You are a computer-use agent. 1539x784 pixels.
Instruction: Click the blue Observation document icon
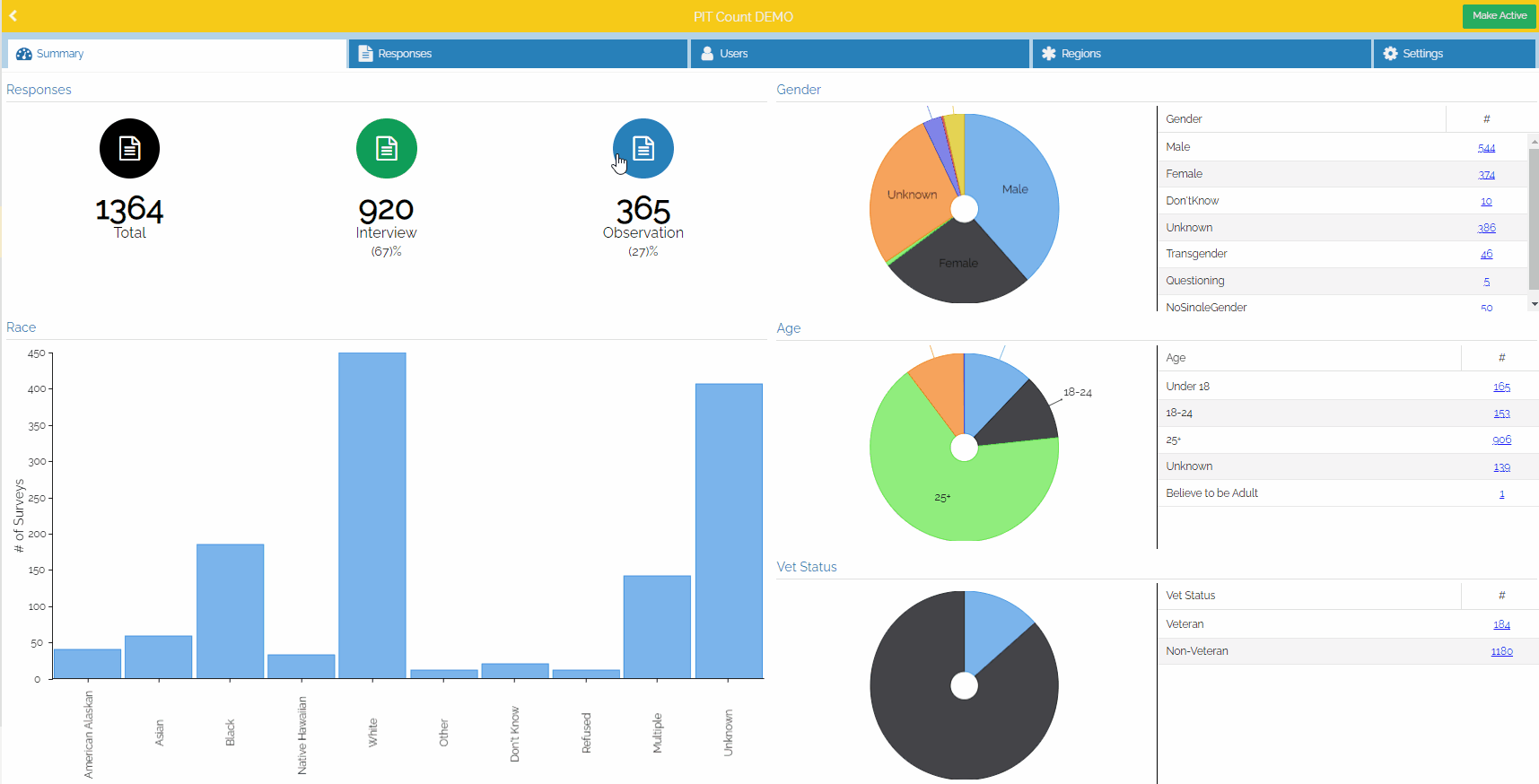tap(643, 148)
